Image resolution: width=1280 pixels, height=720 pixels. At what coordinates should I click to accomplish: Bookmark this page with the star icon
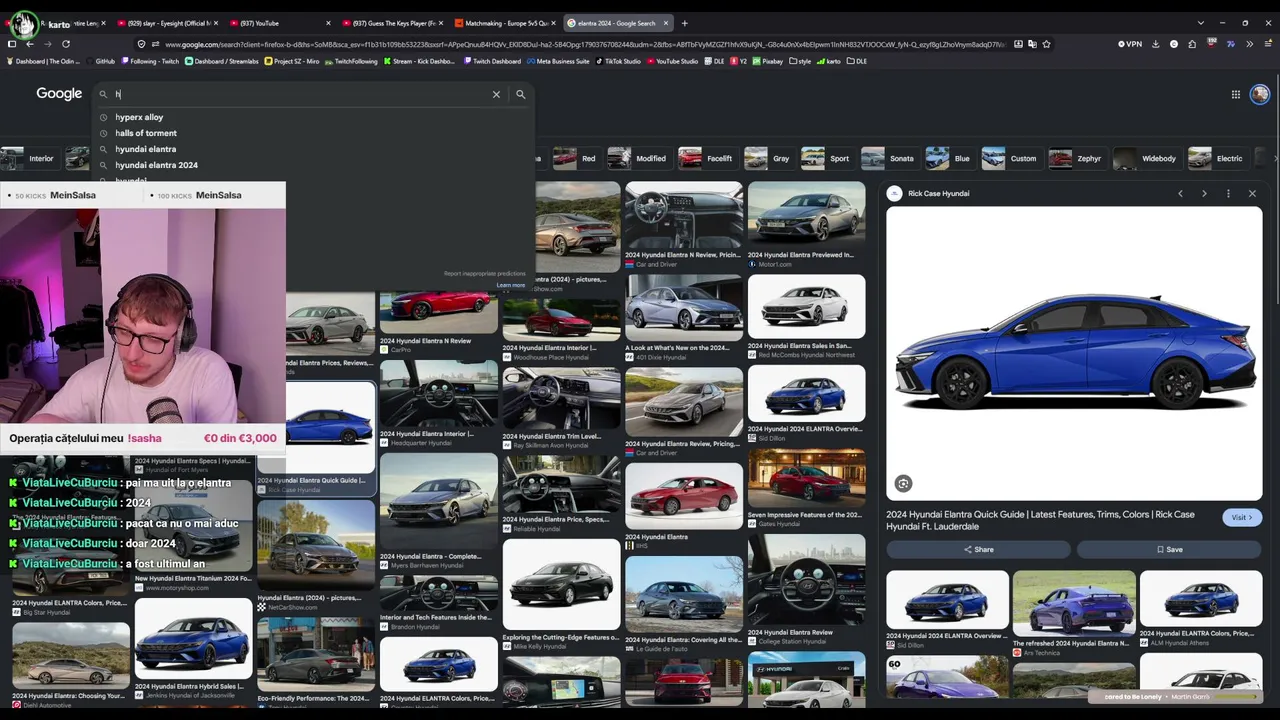tap(1046, 44)
